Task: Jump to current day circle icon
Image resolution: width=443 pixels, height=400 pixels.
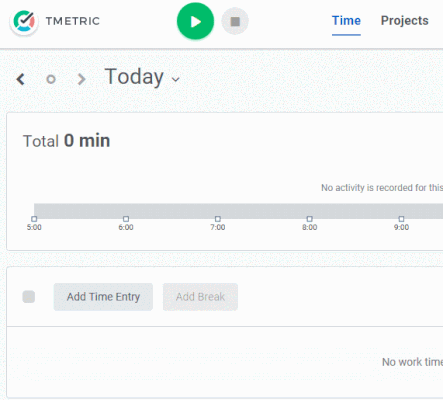Action: 51,79
